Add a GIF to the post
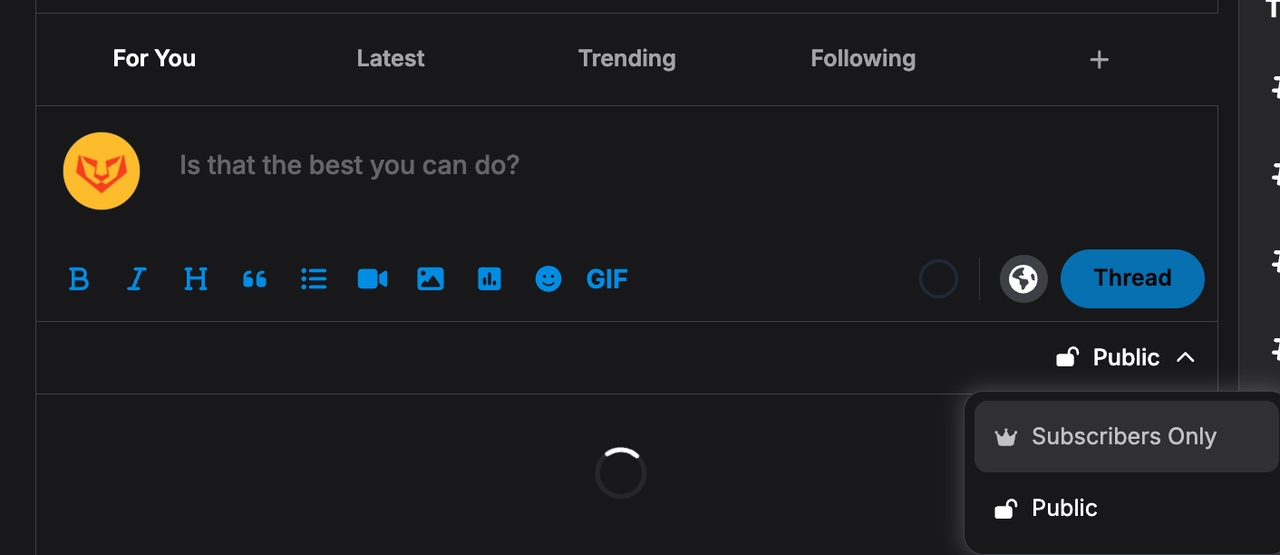1280x555 pixels. tap(607, 279)
